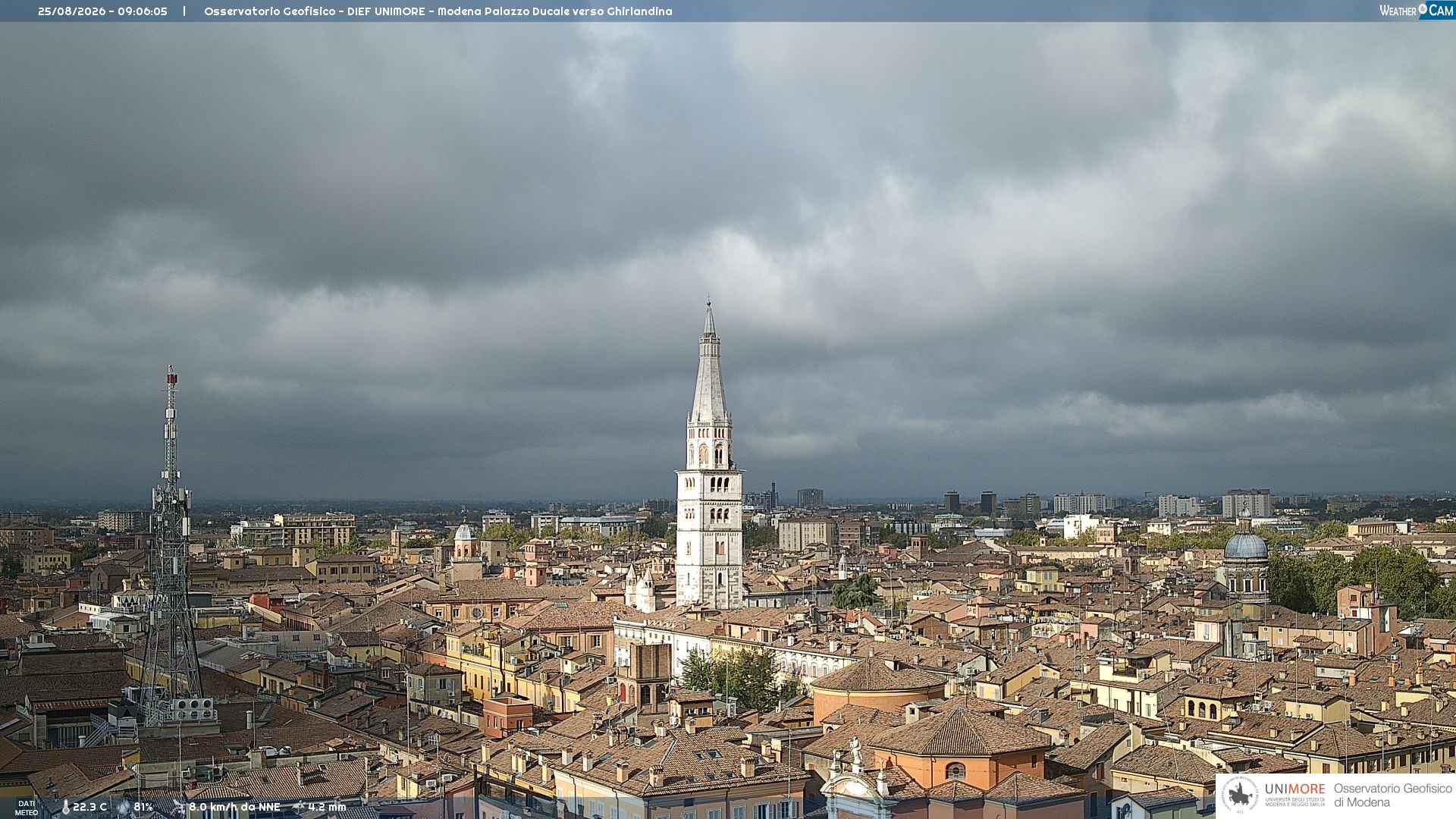Click the Osservatorio Geofisico di Modena text
Viewport: 1456px width, 819px height.
click(1393, 795)
